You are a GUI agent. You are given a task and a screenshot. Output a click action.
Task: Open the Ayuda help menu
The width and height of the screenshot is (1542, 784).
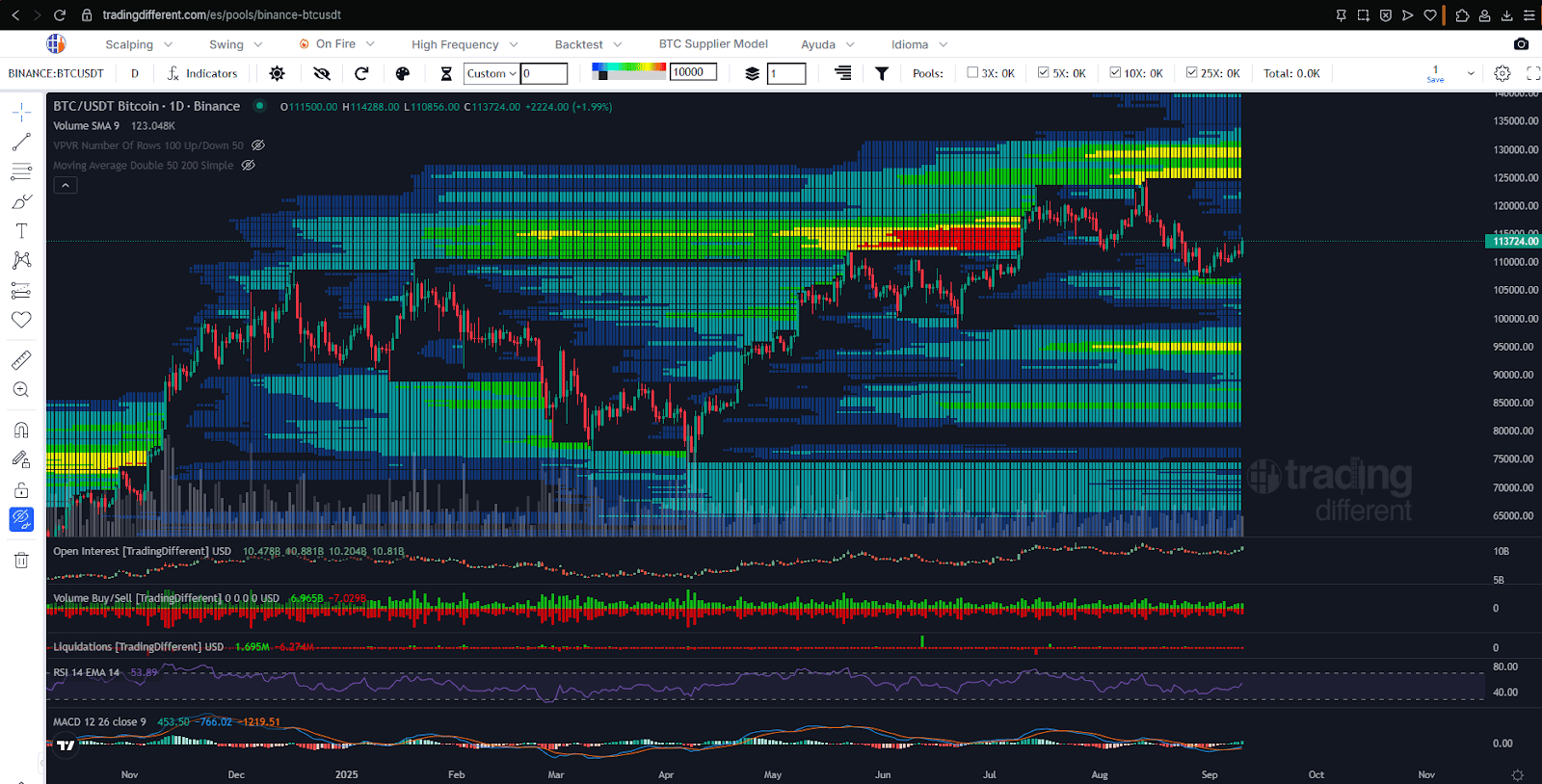click(x=828, y=44)
